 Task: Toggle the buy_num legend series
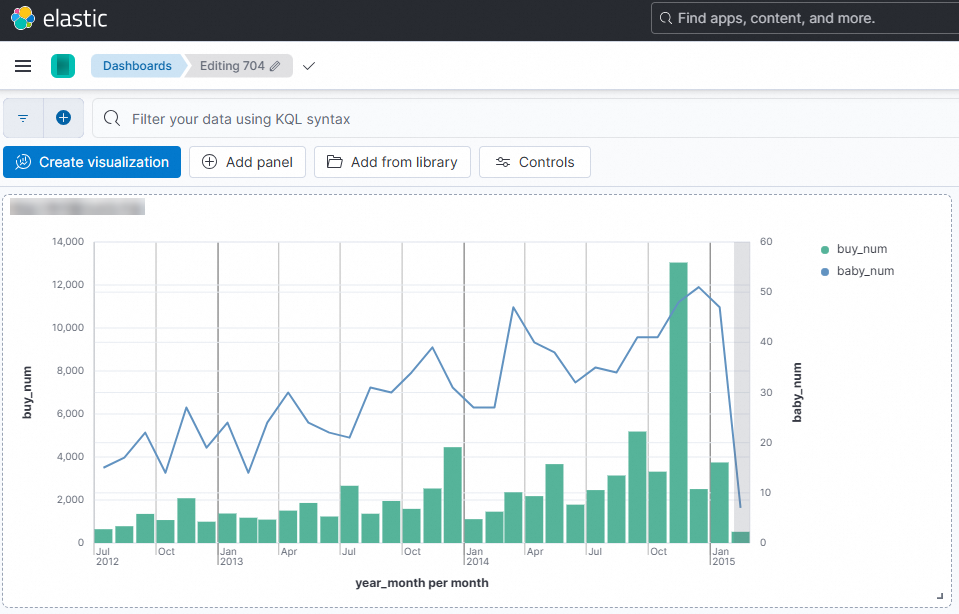pos(861,249)
